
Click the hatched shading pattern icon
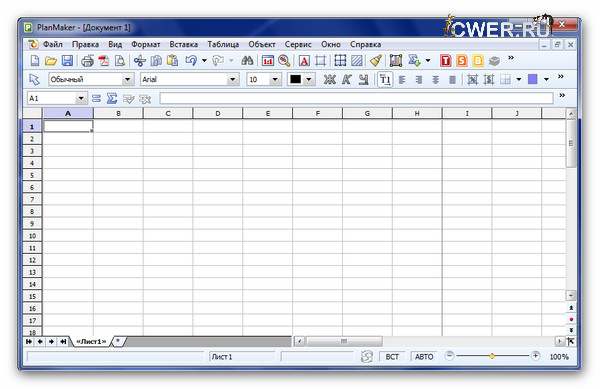(357, 60)
